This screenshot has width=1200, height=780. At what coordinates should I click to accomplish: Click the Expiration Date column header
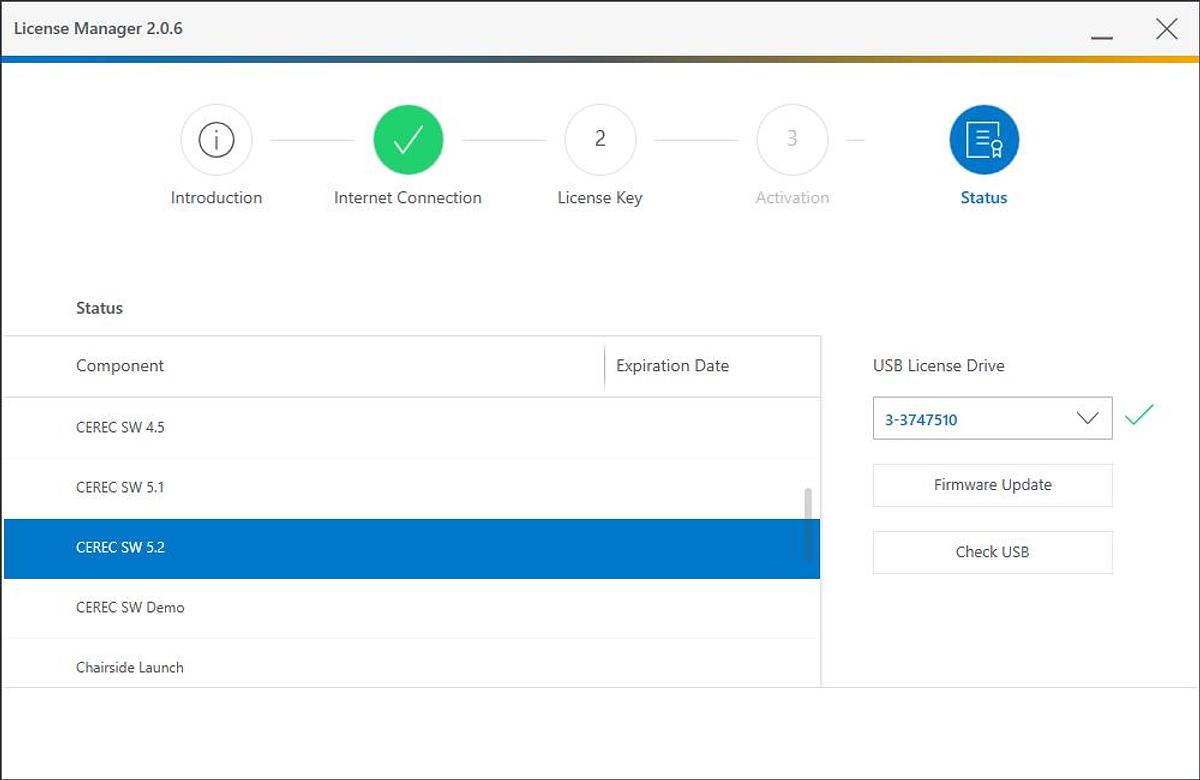tap(672, 366)
